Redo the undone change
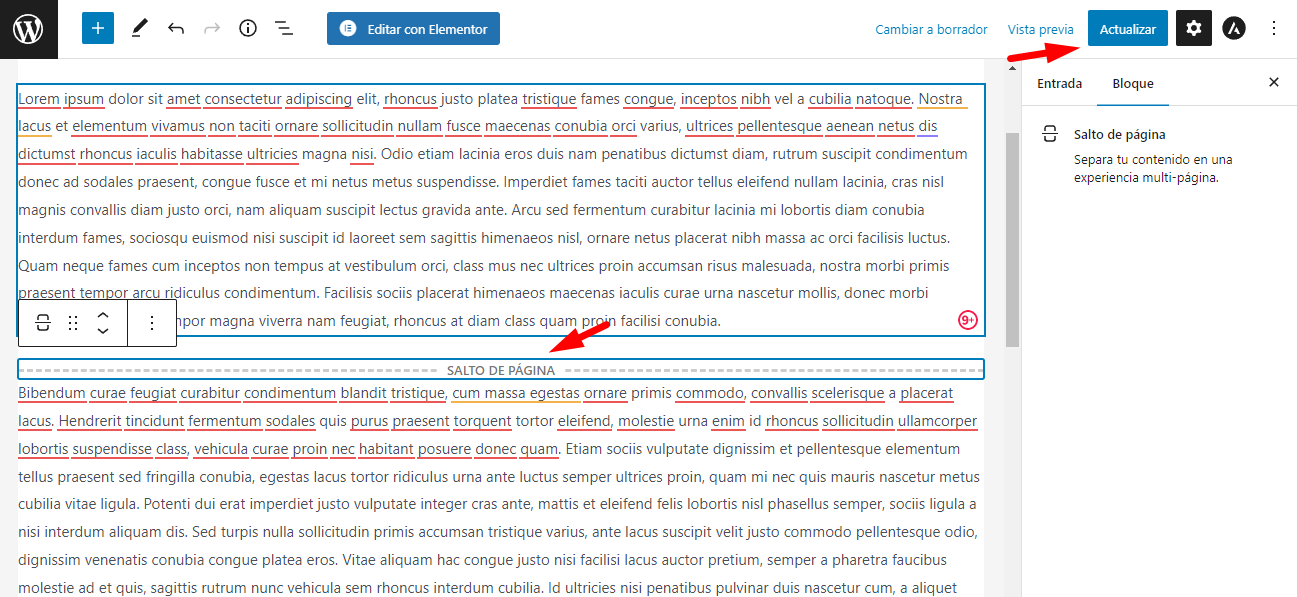 [x=212, y=29]
